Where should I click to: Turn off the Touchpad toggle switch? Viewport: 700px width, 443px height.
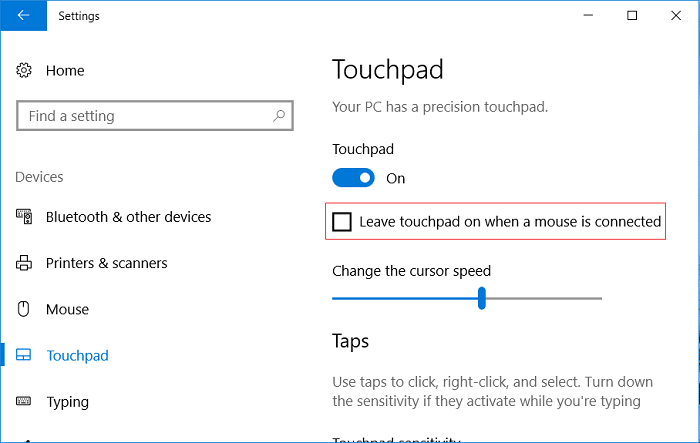coord(353,178)
